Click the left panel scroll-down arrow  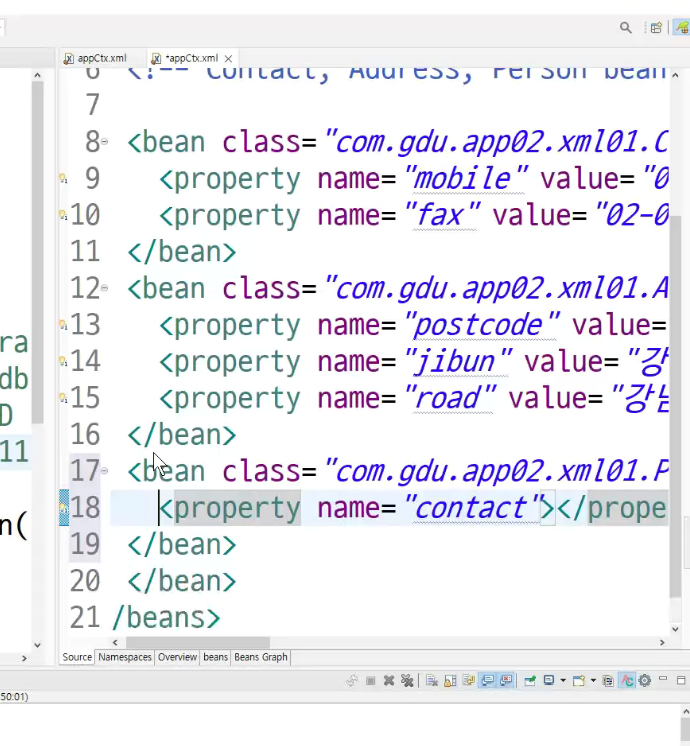(38, 645)
